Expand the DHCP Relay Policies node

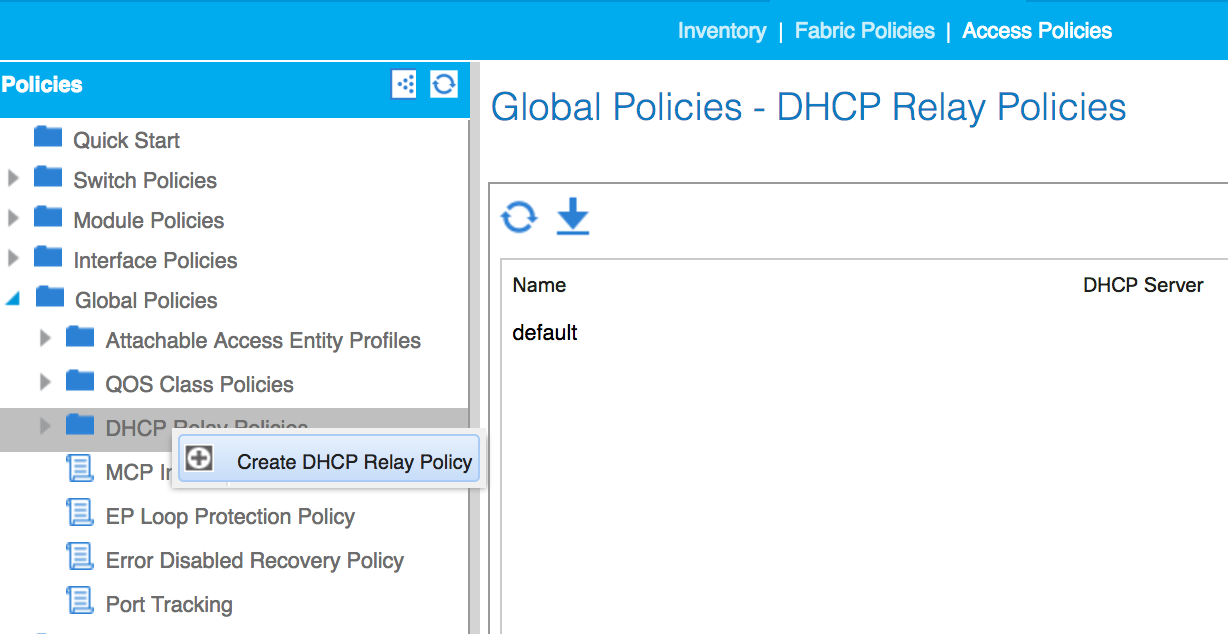tap(45, 427)
